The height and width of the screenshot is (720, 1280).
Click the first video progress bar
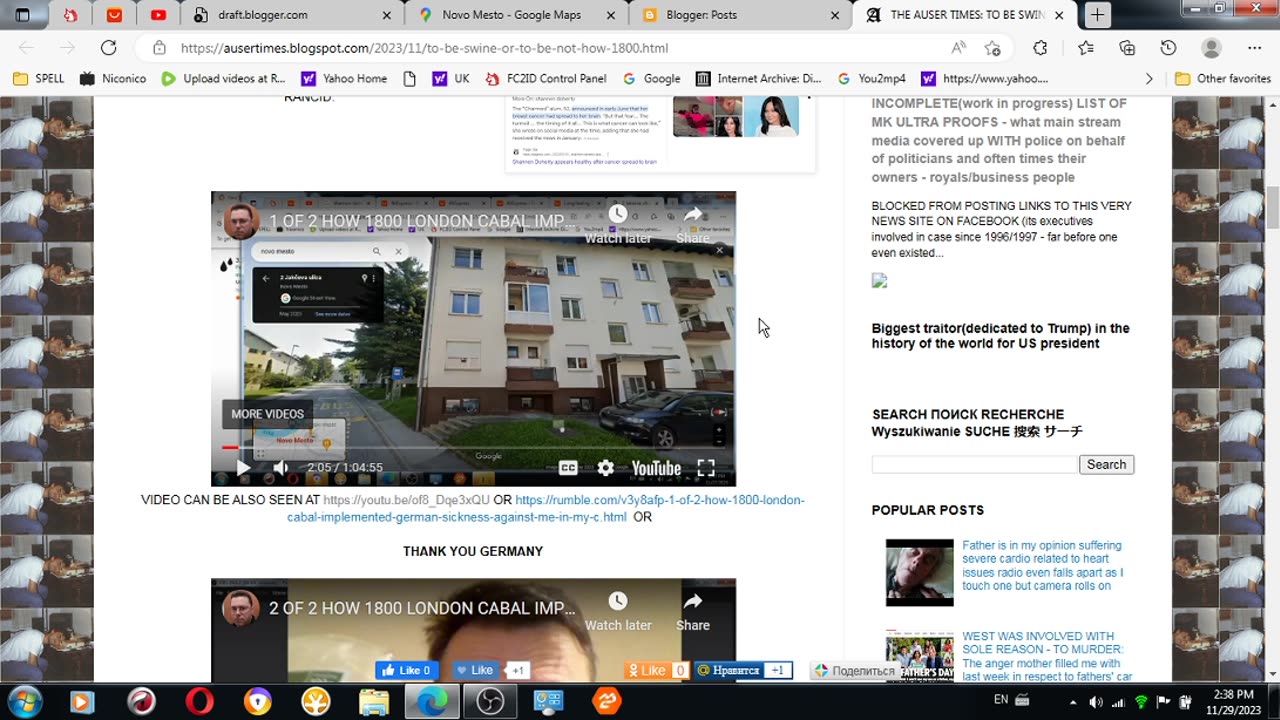473,447
